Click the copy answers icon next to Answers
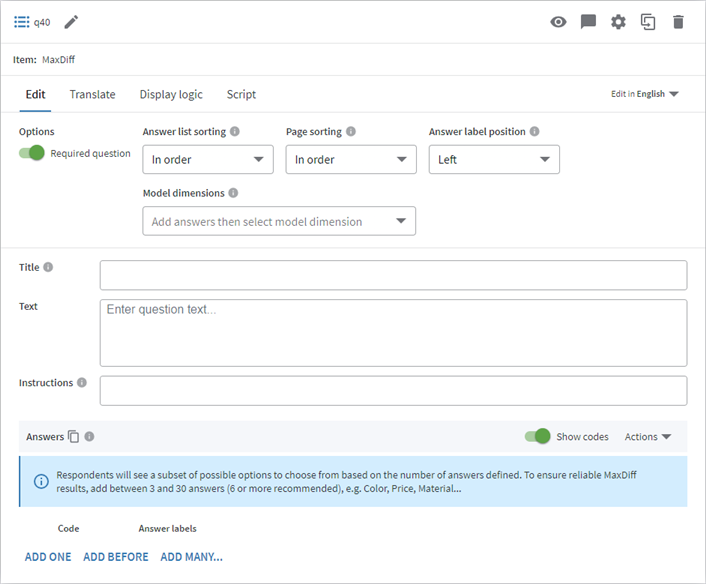Screen dimensions: 706x584 pyautogui.click(x=73, y=436)
